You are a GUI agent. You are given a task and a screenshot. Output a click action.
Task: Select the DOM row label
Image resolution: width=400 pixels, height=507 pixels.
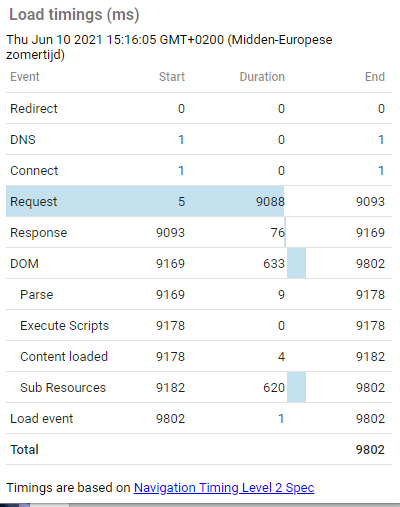[x=24, y=264]
